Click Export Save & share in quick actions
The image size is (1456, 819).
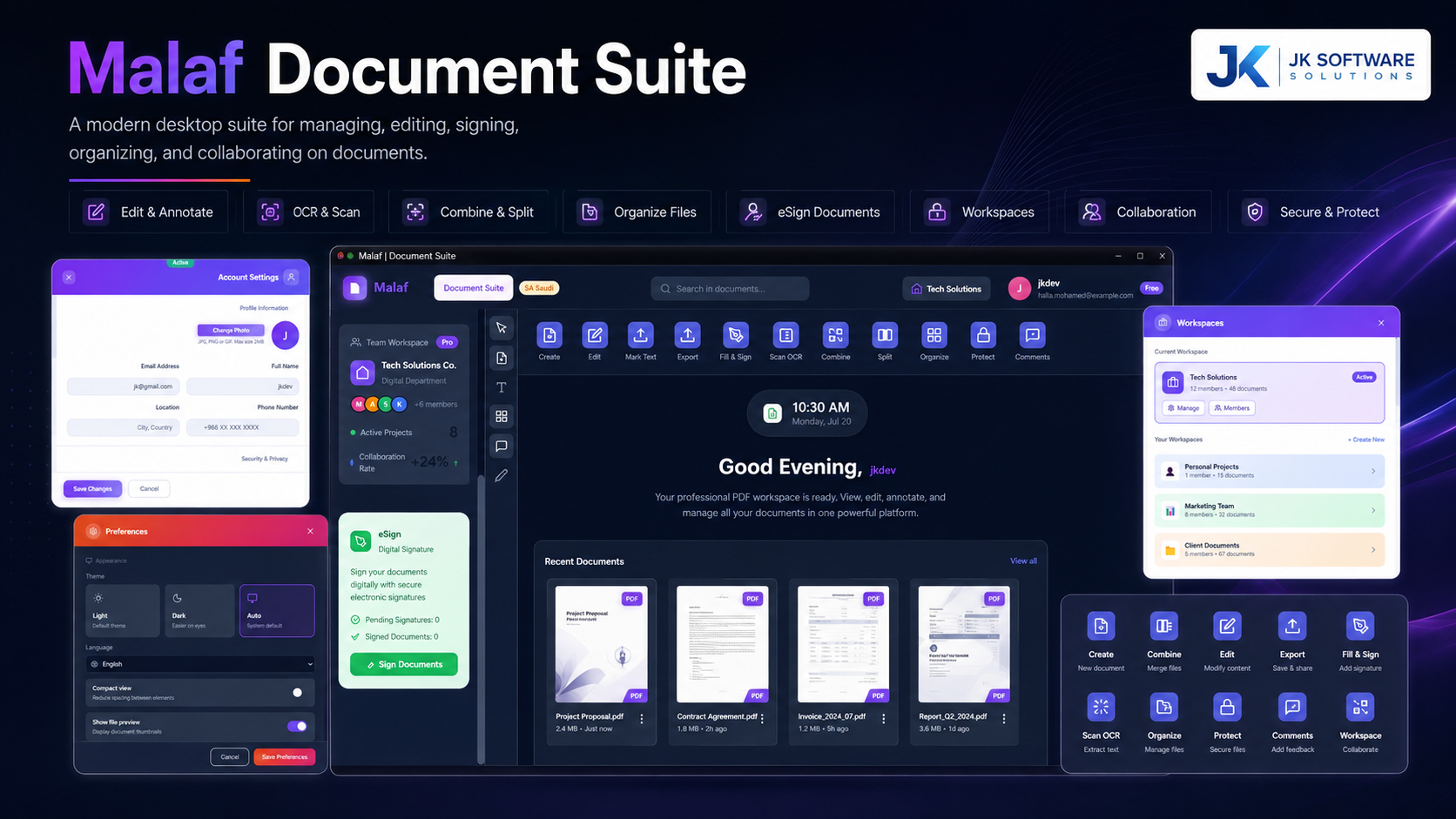click(1292, 642)
